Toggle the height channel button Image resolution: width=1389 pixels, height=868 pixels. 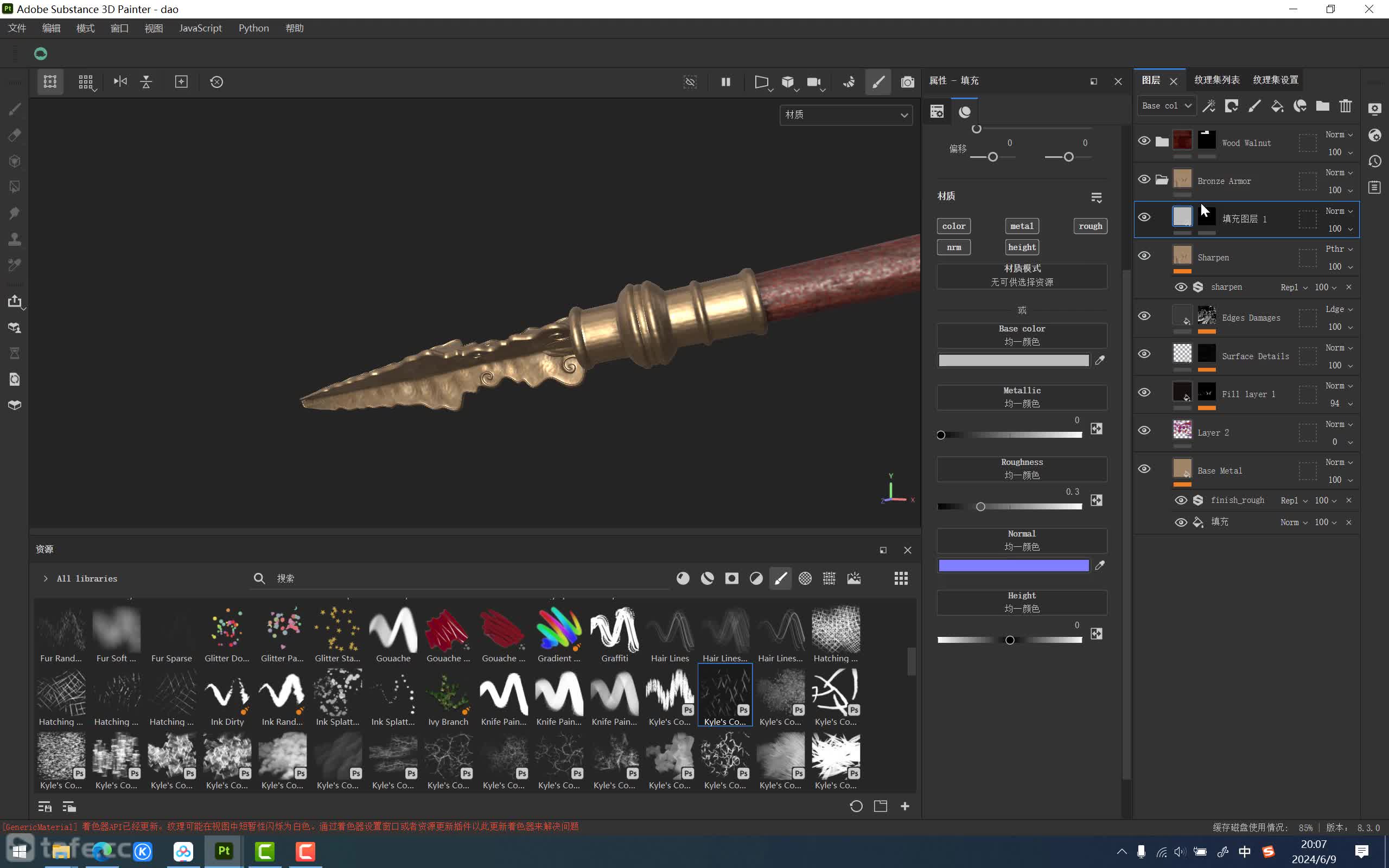pyautogui.click(x=1022, y=247)
